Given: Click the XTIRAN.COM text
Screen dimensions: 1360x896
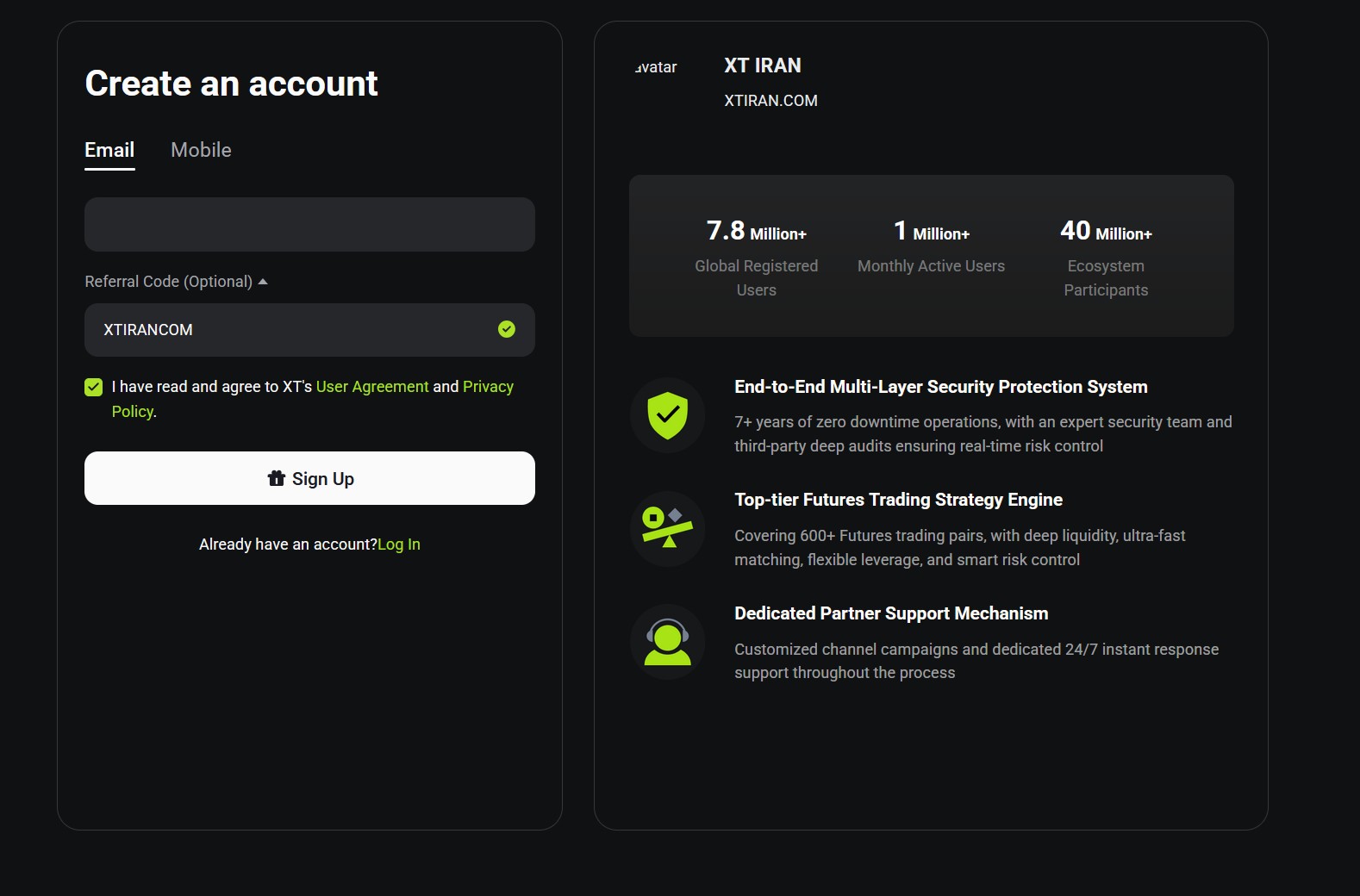Looking at the screenshot, I should point(771,101).
